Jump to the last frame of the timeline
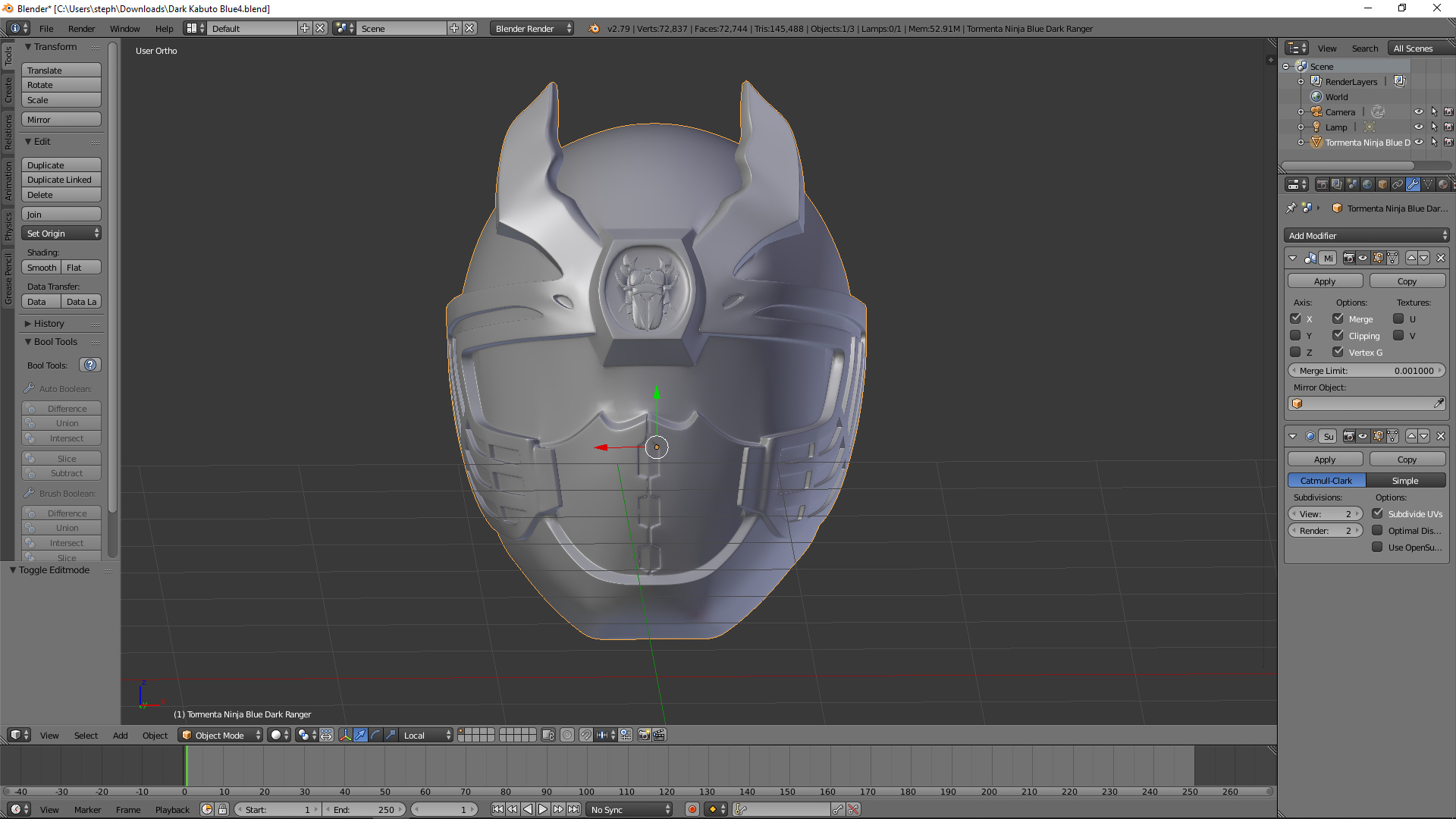This screenshot has width=1456, height=819. tap(574, 809)
